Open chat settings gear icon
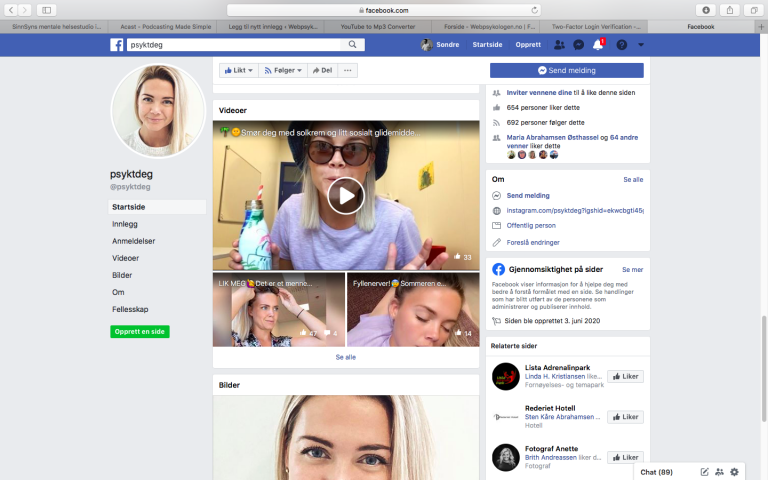The height and width of the screenshot is (480, 768). tap(734, 472)
